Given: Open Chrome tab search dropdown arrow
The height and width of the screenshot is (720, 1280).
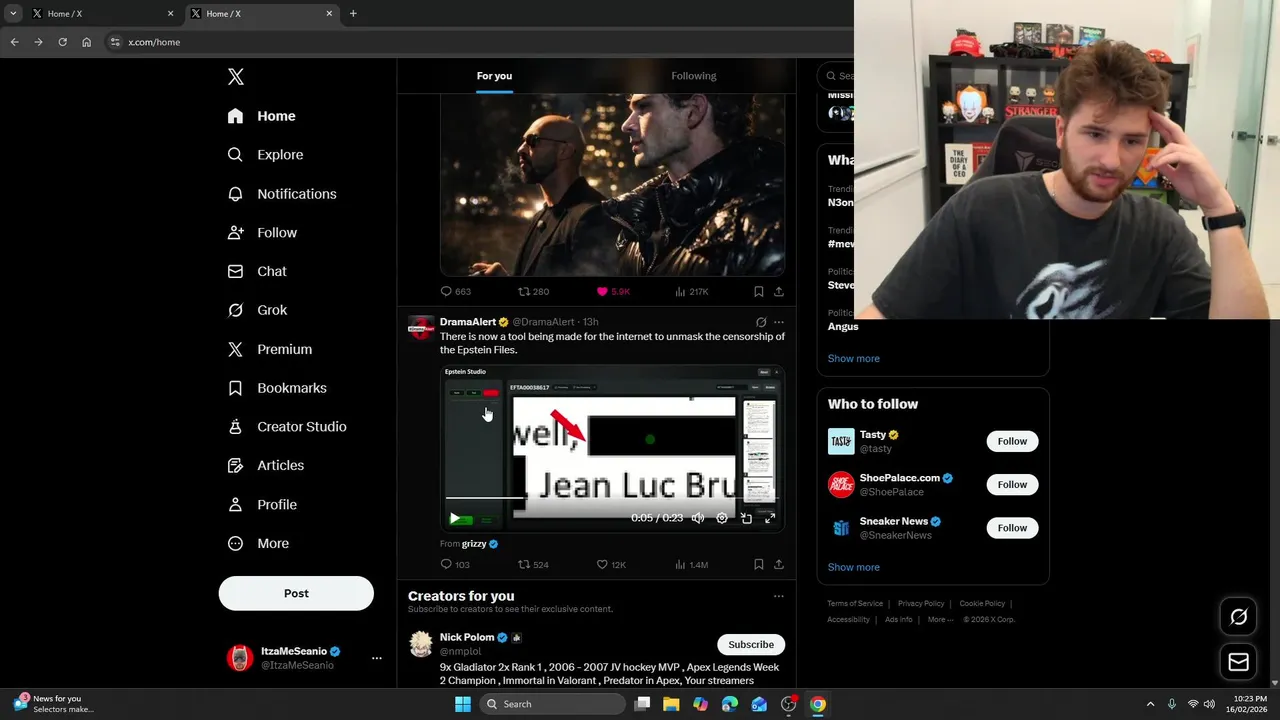Looking at the screenshot, I should 13,13.
